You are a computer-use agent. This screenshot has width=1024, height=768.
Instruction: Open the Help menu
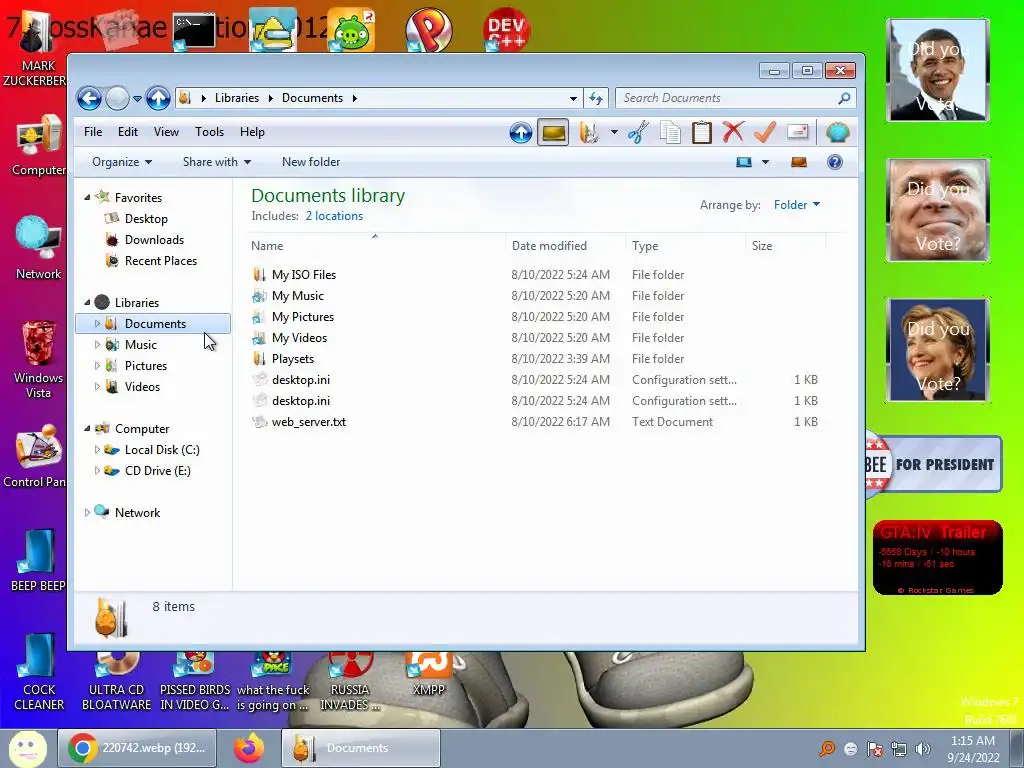(252, 132)
